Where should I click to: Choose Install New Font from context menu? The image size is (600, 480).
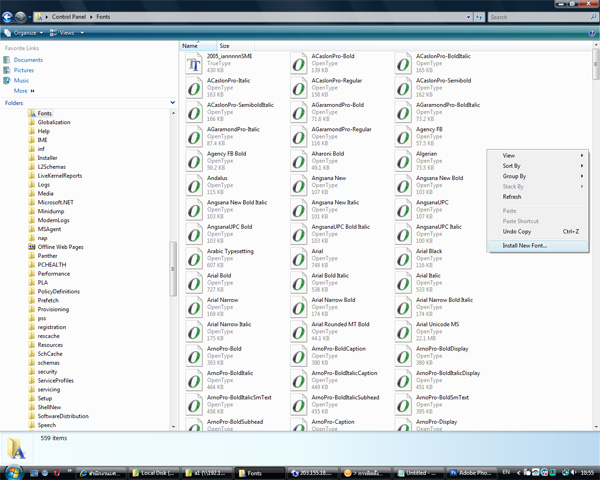point(538,246)
